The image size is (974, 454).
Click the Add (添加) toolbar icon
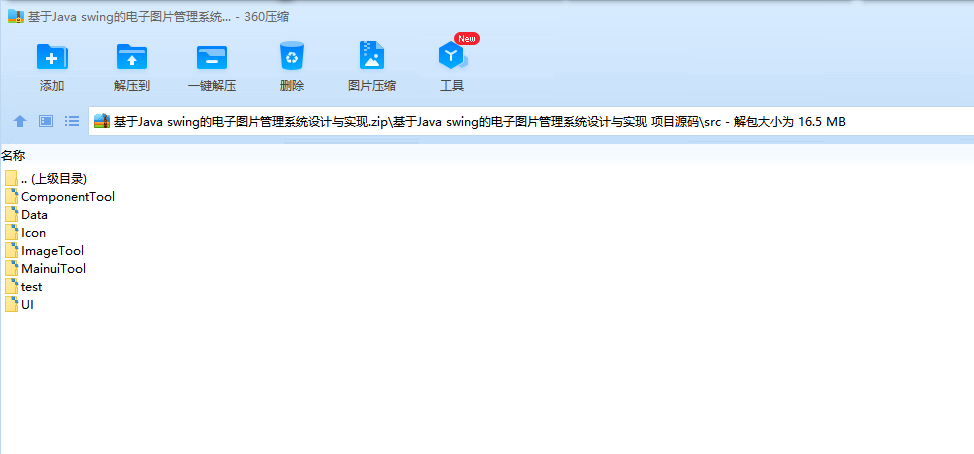tap(52, 57)
